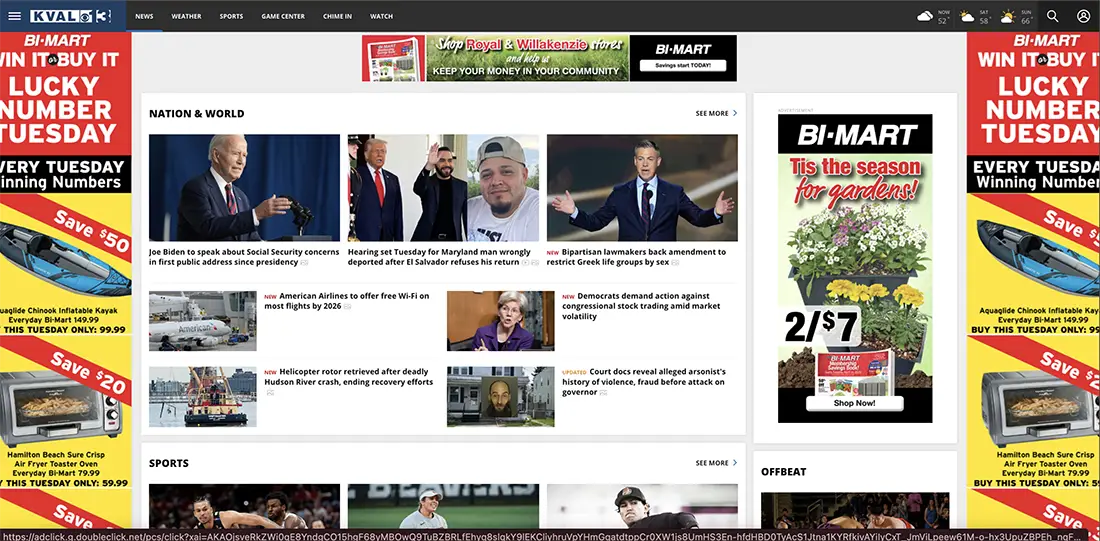1100x541 pixels.
Task: Click the Bi-Mart top banner advertisement
Action: (x=549, y=58)
